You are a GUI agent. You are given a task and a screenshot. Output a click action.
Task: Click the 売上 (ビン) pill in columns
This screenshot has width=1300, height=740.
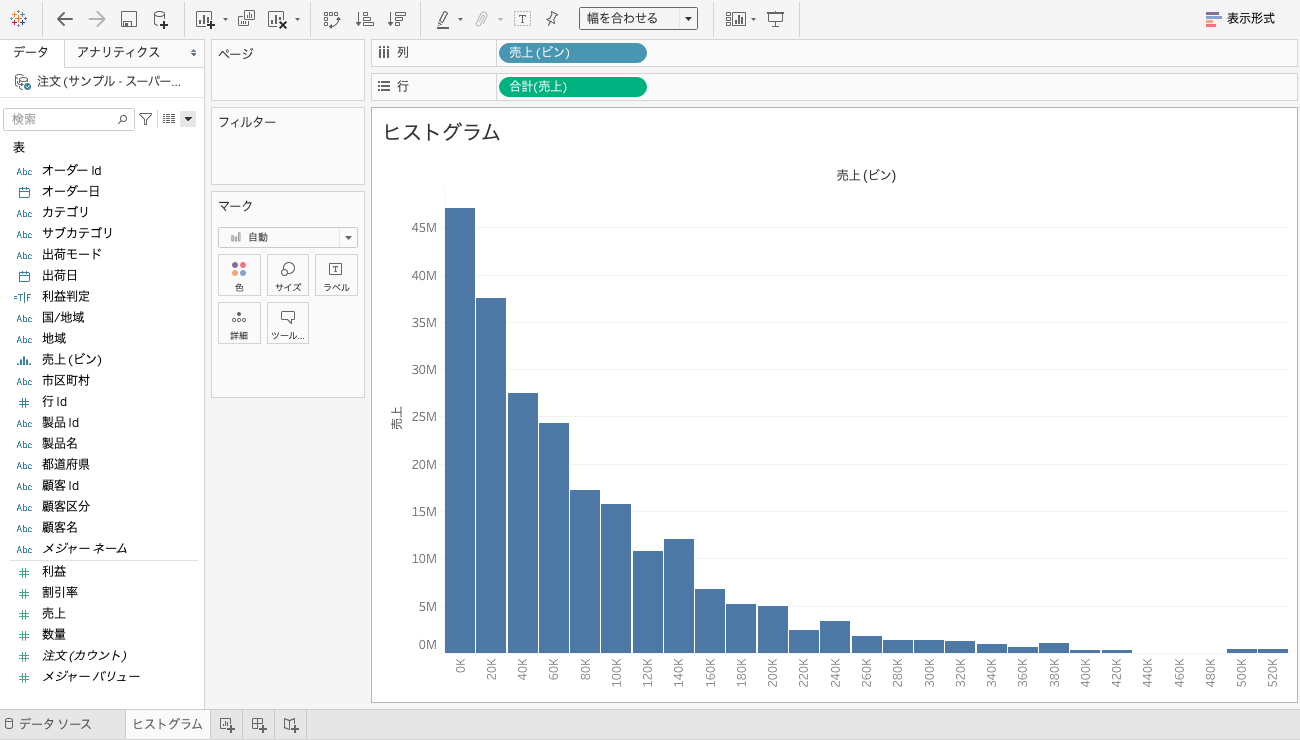point(572,53)
